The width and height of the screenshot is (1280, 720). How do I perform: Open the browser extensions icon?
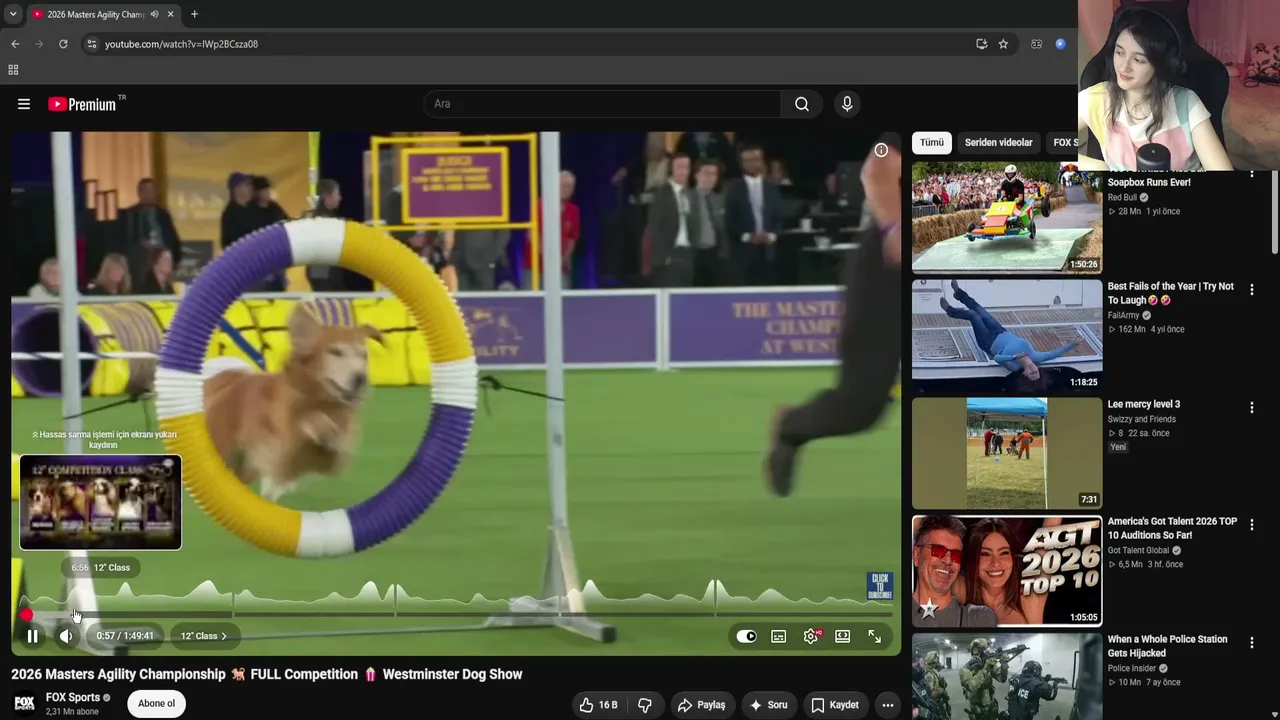[1036, 44]
